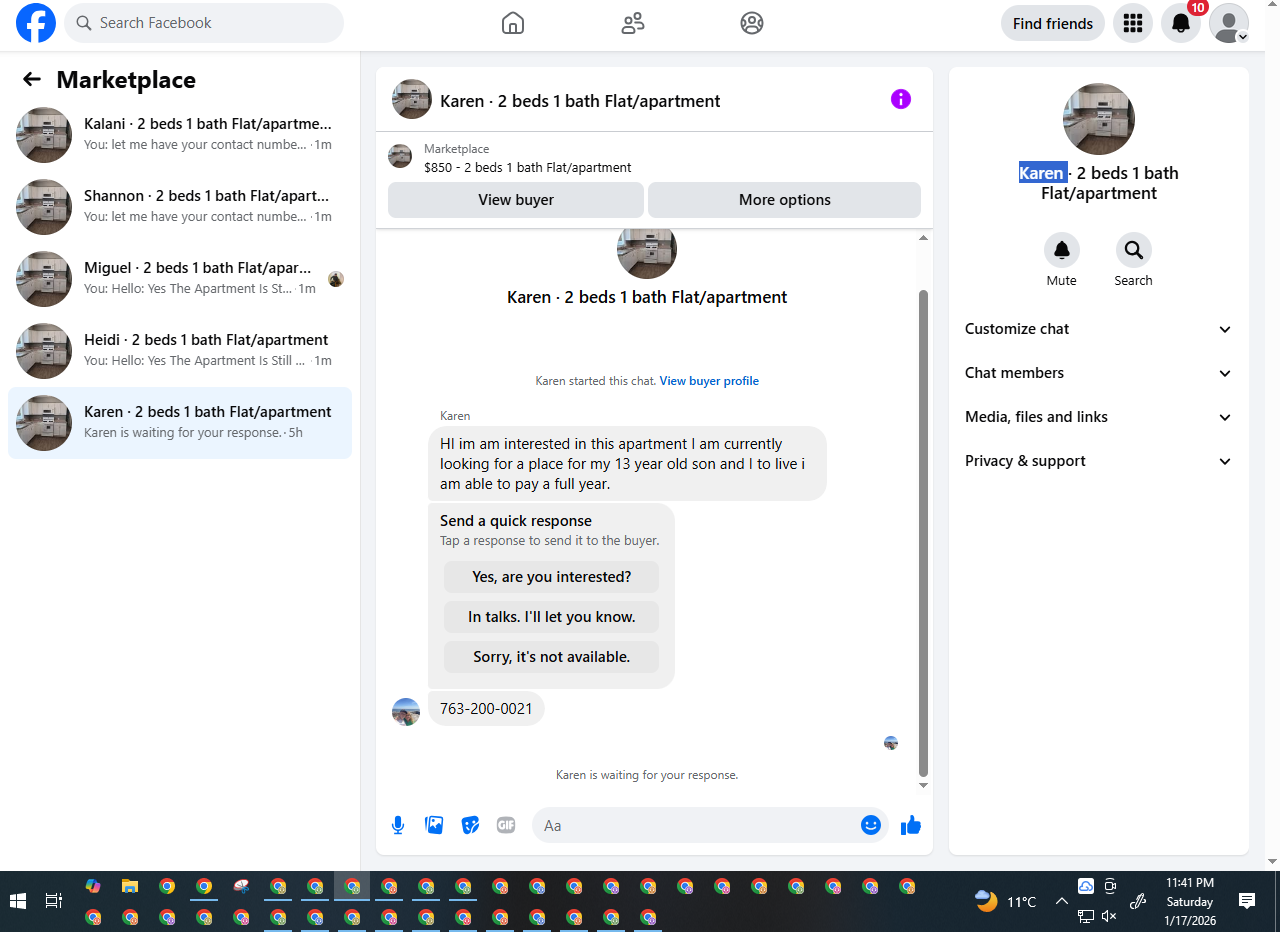Expand Media, files and links section
Viewport: 1280px width, 932px height.
(x=1099, y=417)
